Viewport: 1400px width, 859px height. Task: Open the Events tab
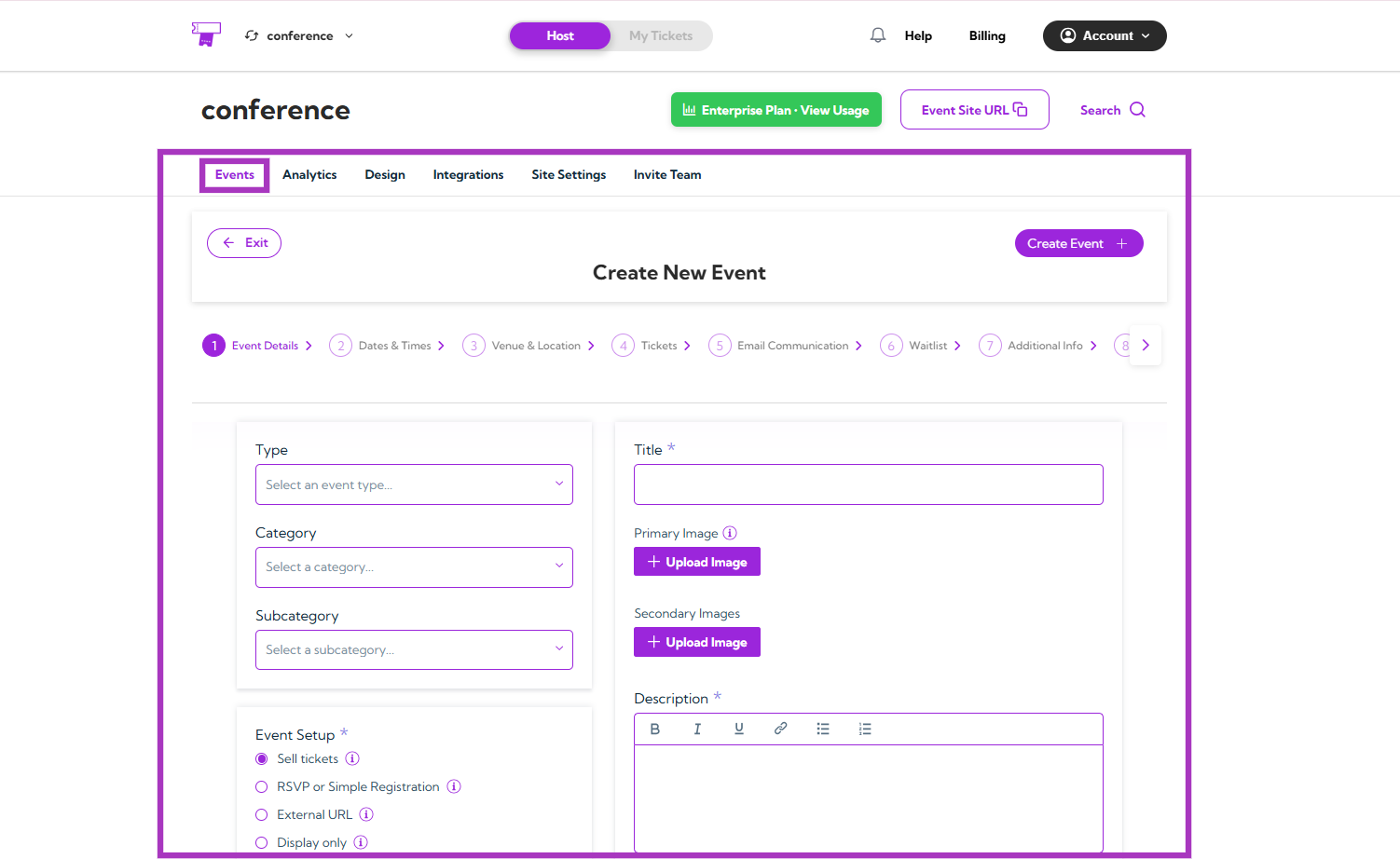235,174
